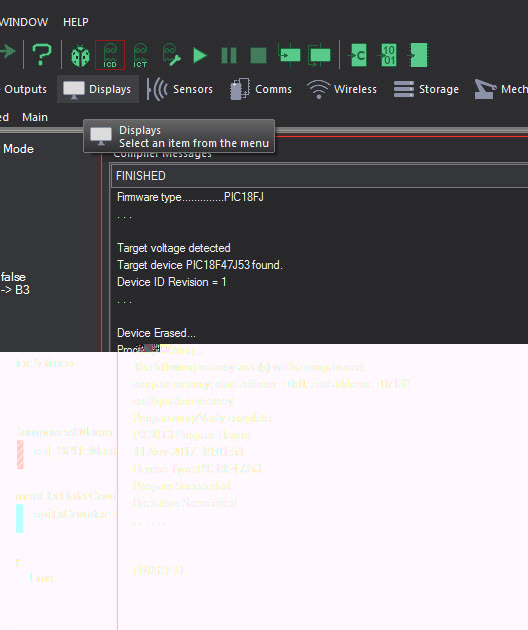Image resolution: width=528 pixels, height=630 pixels.
Task: Click the Comms device icon
Action: tap(239, 89)
